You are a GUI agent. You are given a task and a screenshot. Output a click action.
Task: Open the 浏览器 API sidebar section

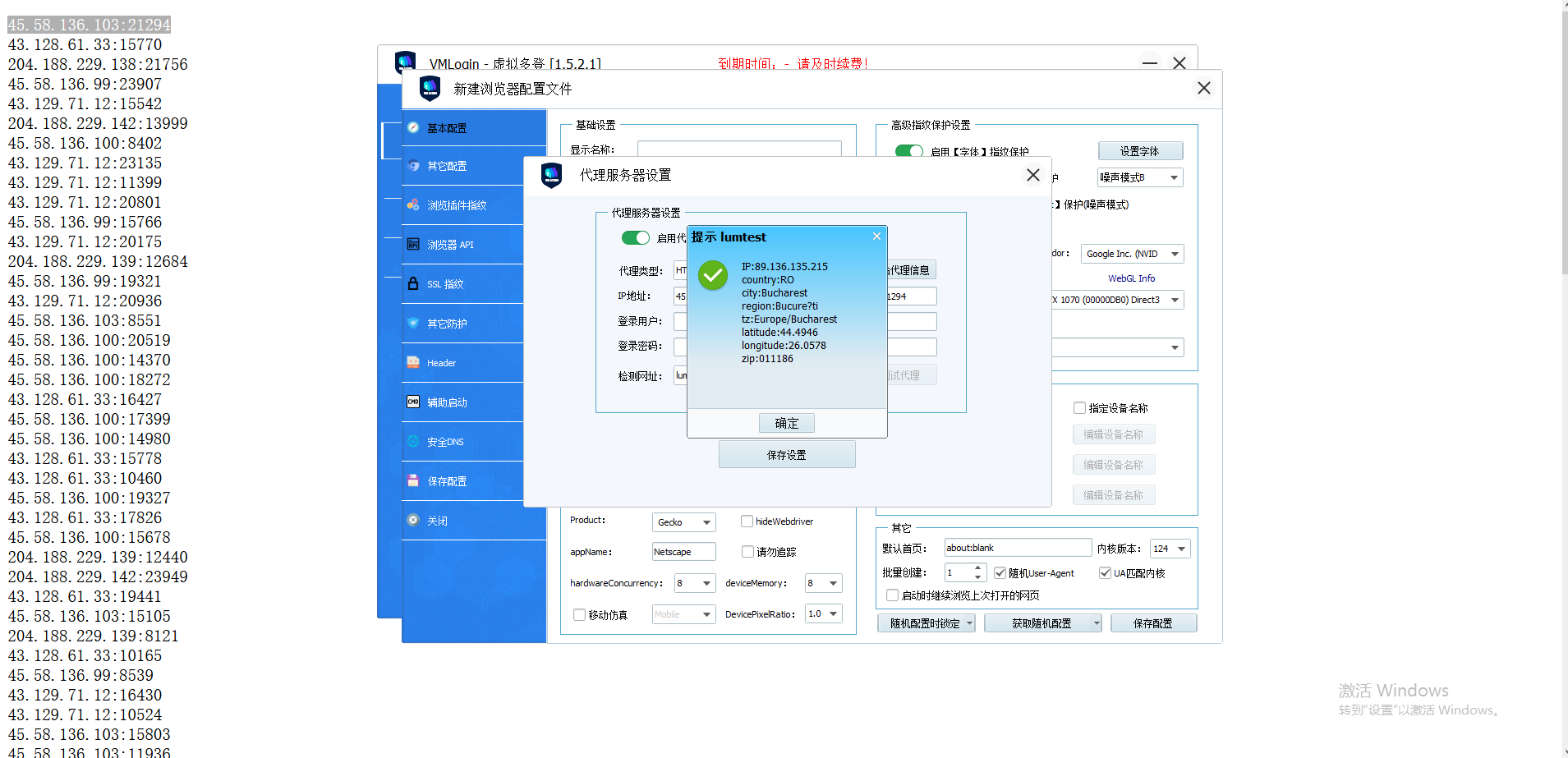[x=462, y=245]
